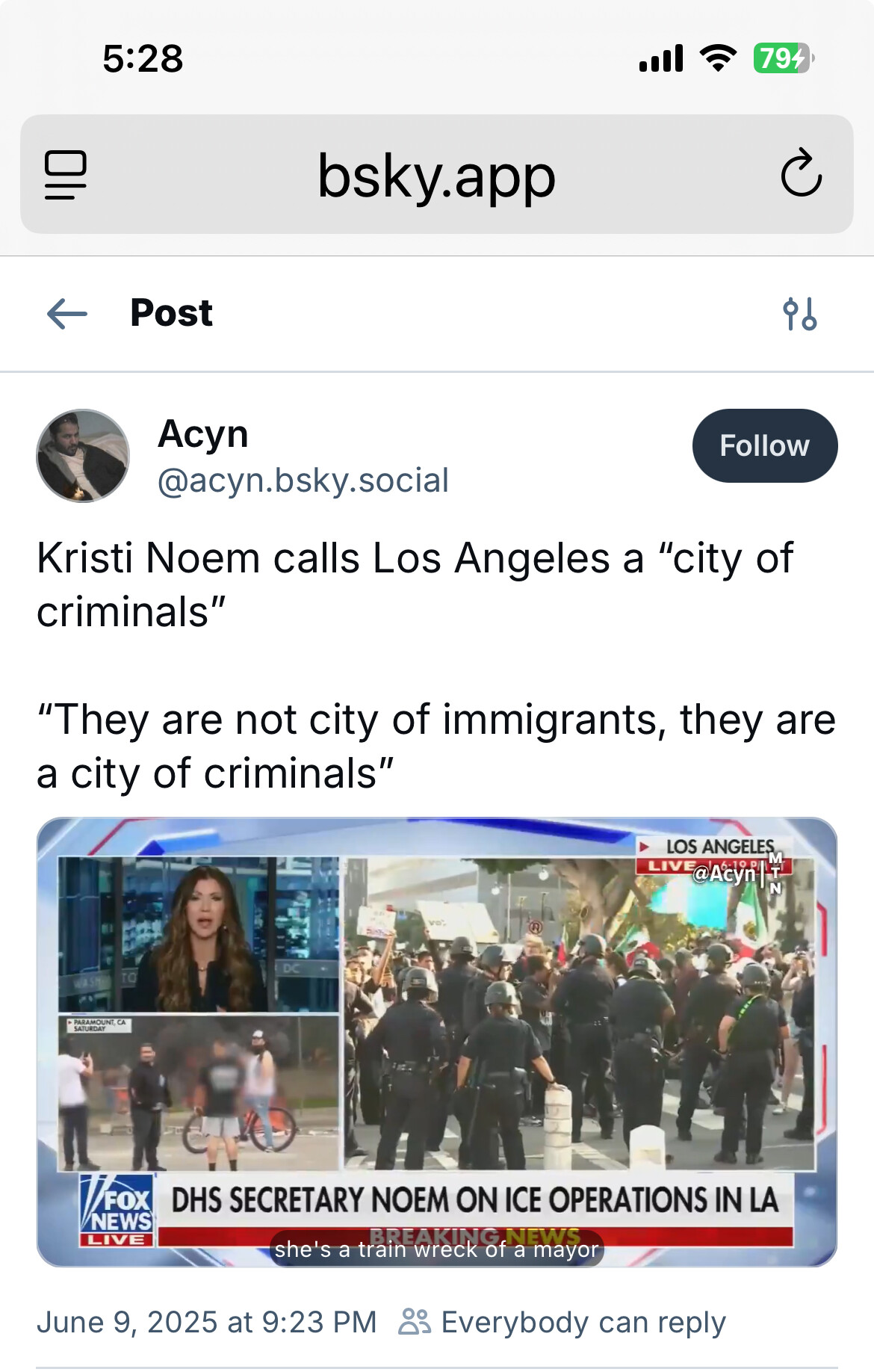Focus the bsky.app address bar
This screenshot has height=1372, width=874.
pos(437,174)
